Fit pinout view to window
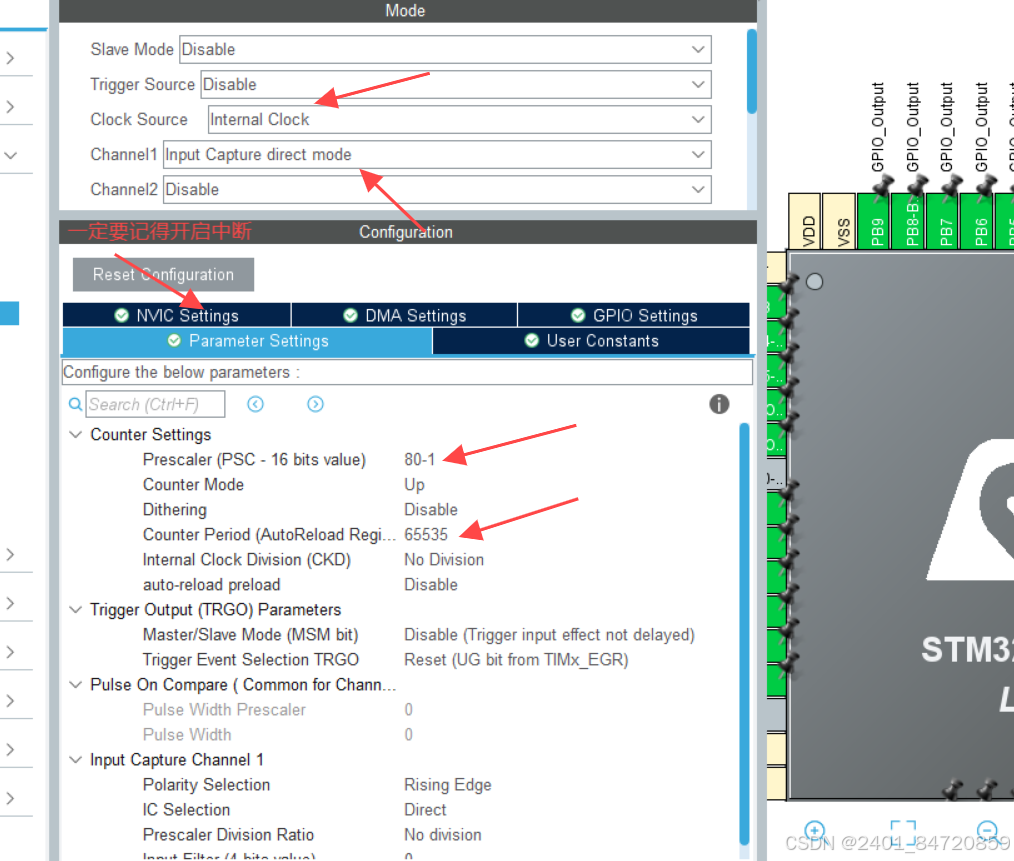This screenshot has height=861, width=1014. coord(903,832)
